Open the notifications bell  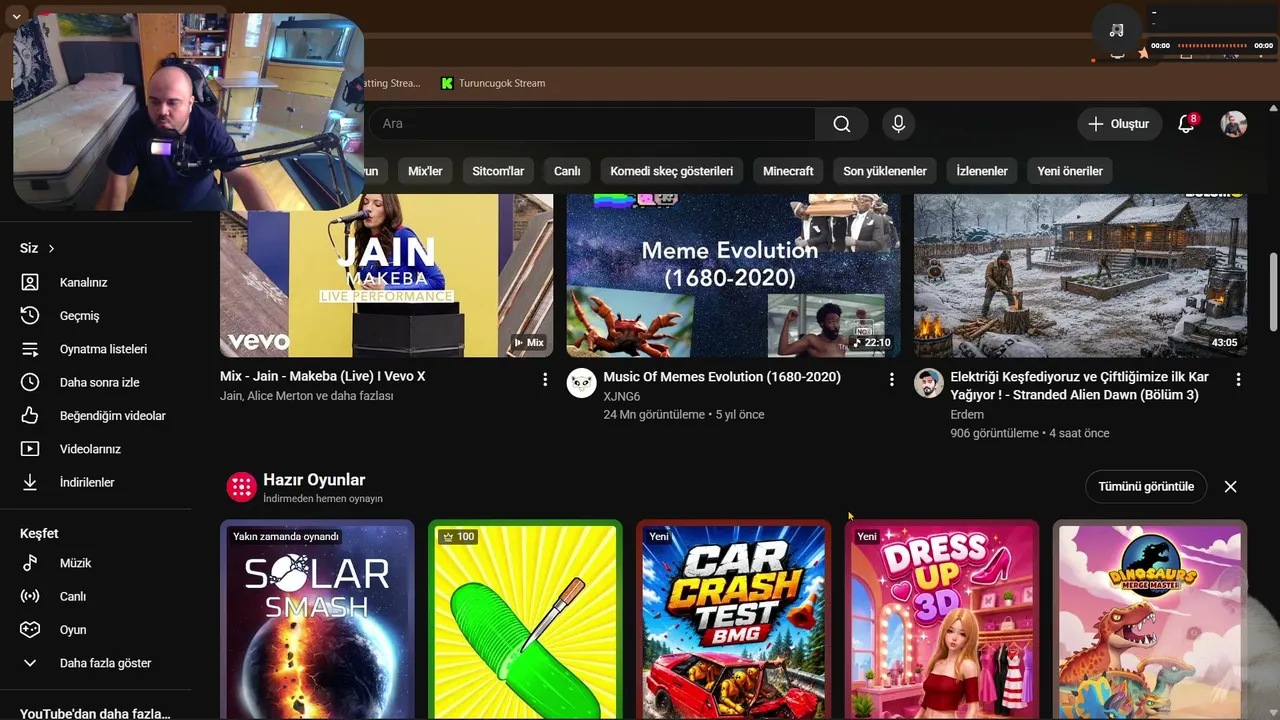(x=1186, y=124)
